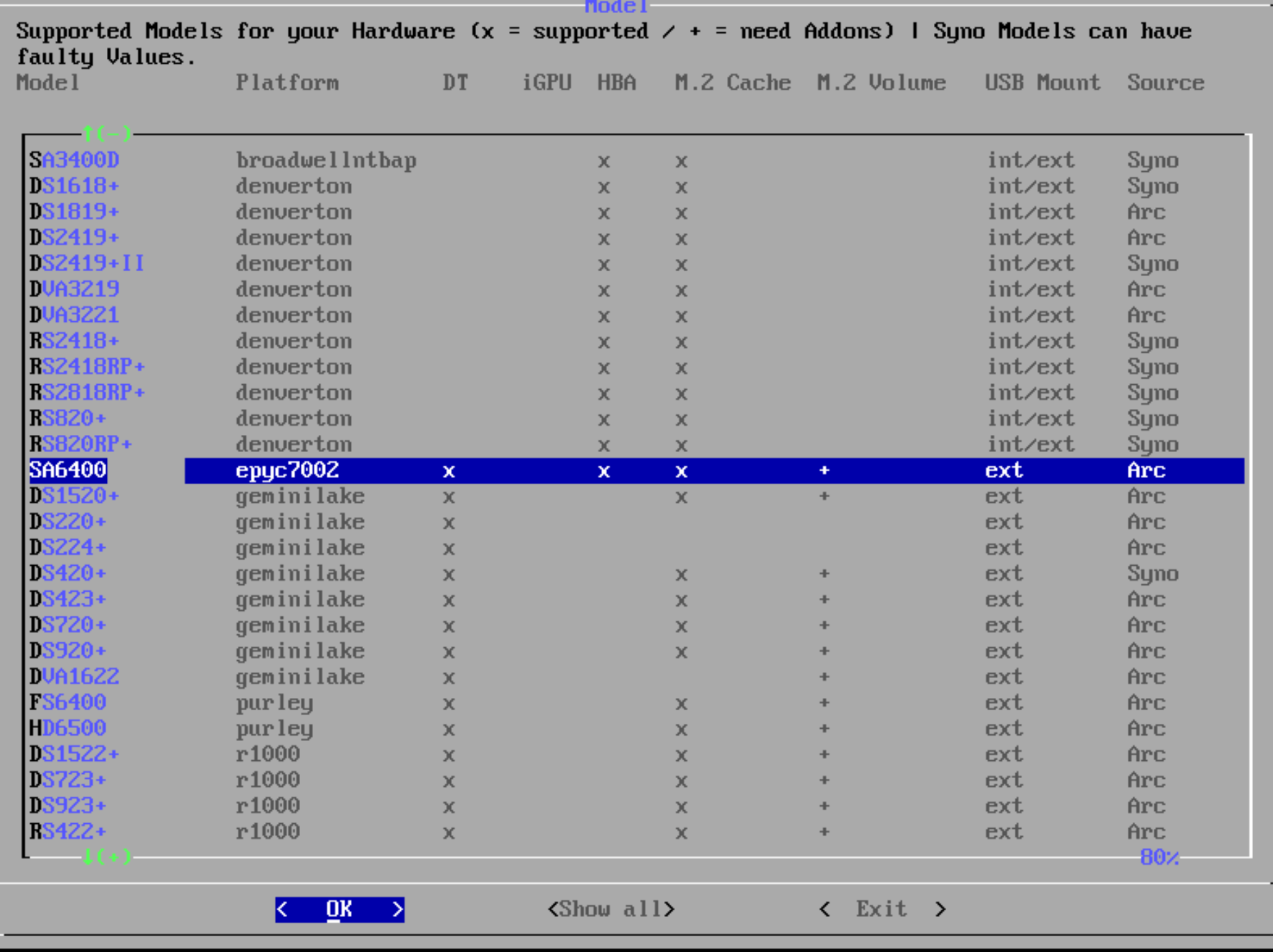
Task: Select the DVA1622 model row
Action: tap(74, 677)
